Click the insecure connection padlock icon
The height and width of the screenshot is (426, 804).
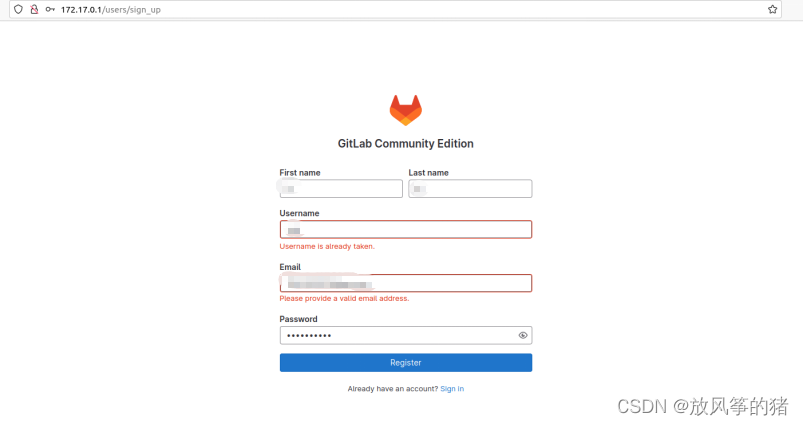34,9
